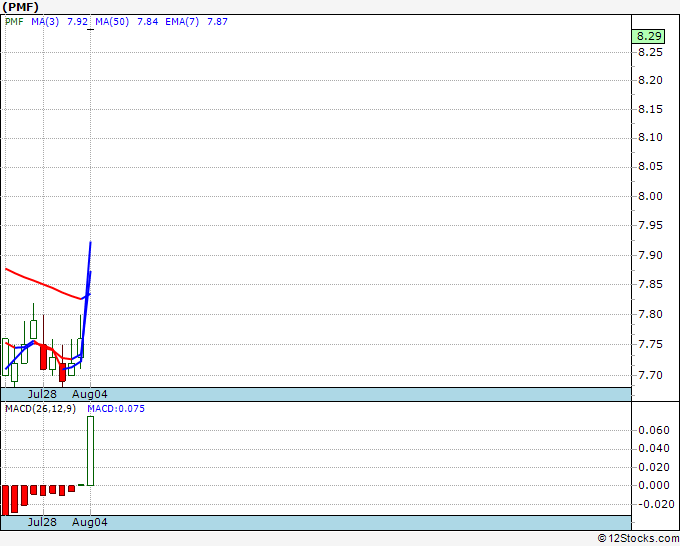
Task: Click the 7.85 price axis label
Action: click(651, 284)
